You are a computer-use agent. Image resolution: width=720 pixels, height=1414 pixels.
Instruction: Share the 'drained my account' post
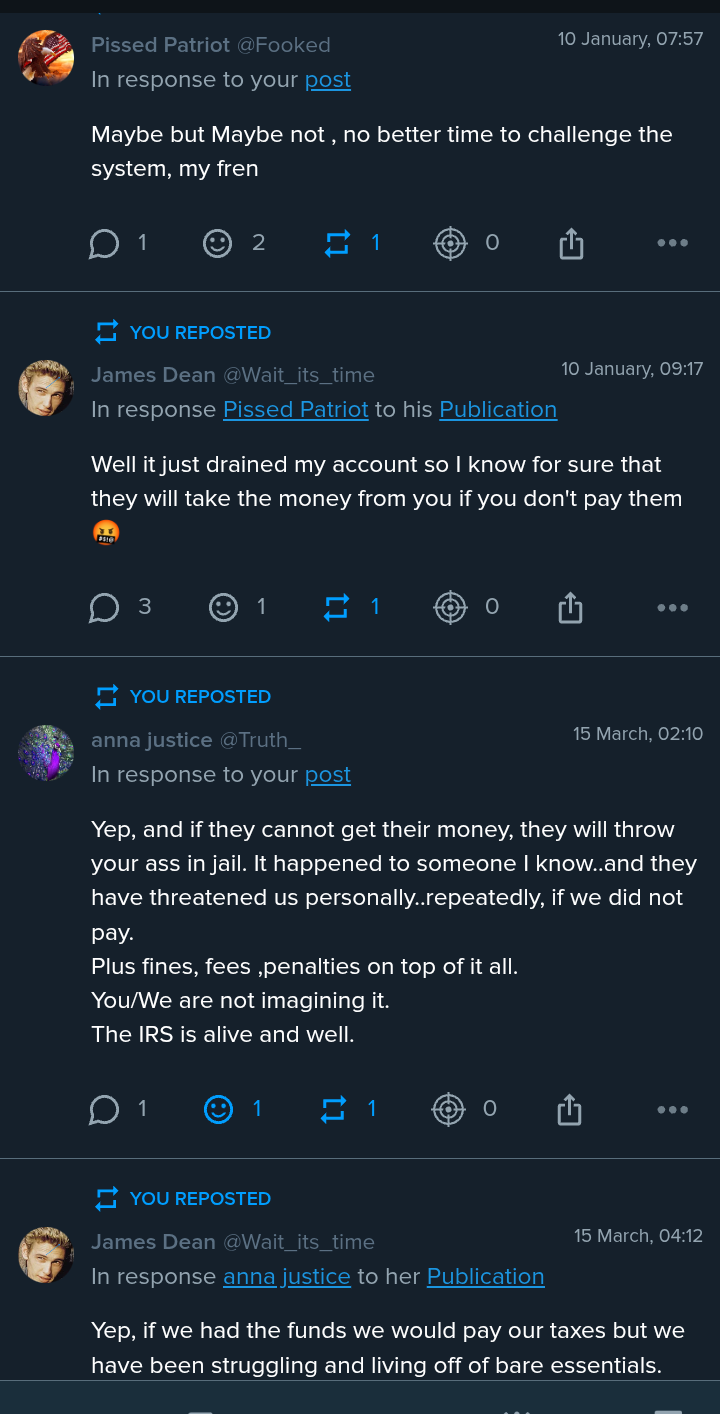click(570, 607)
